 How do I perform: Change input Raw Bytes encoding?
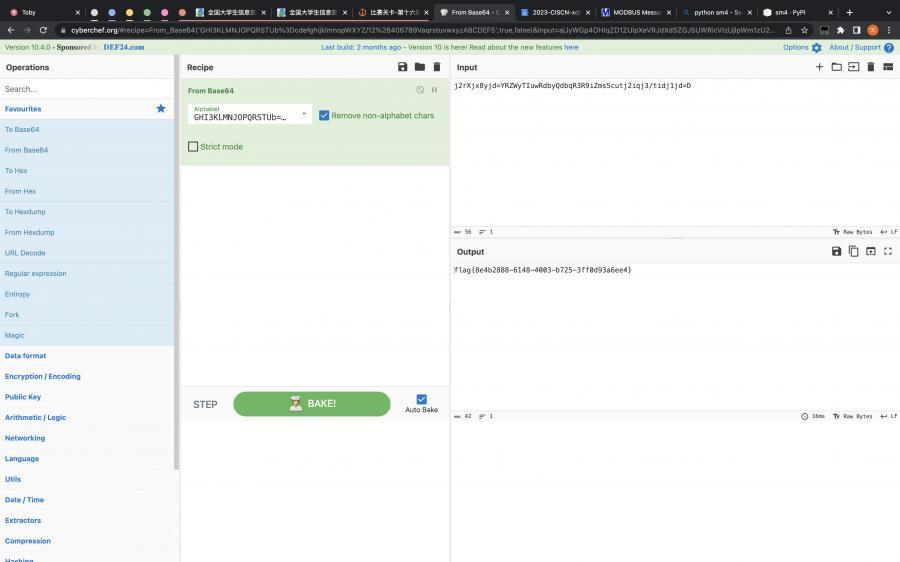point(853,232)
